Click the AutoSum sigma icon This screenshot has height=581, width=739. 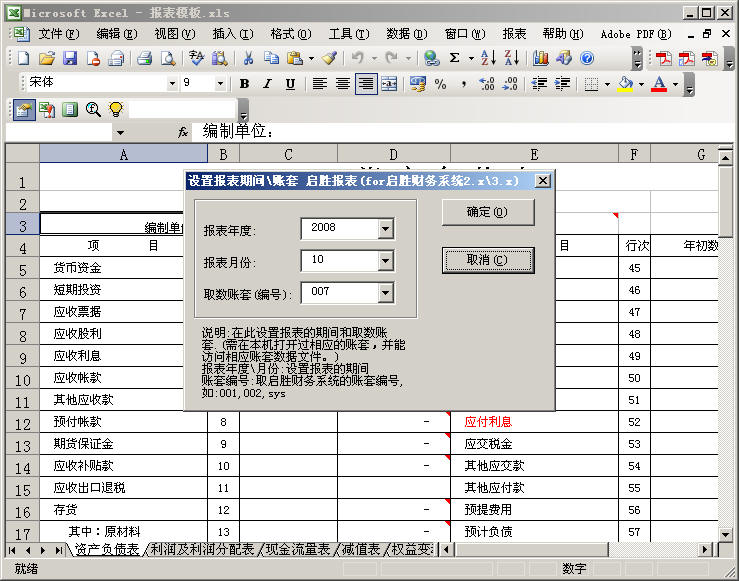(454, 58)
